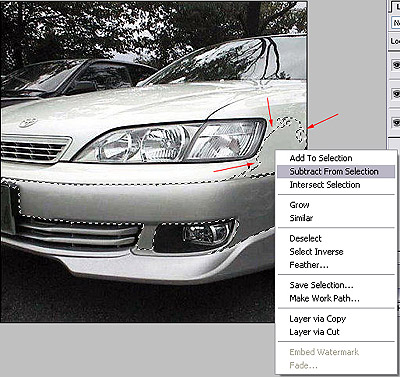400x377 pixels.
Task: Toggle the second layer's eye visibility icon
Action: click(x=396, y=93)
